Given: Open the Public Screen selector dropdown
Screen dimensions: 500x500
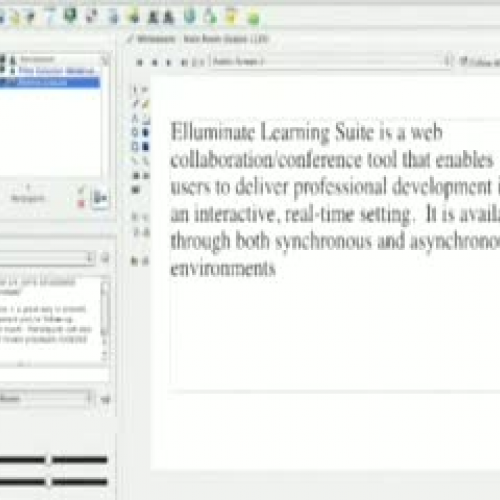Looking at the screenshot, I should (x=331, y=61).
